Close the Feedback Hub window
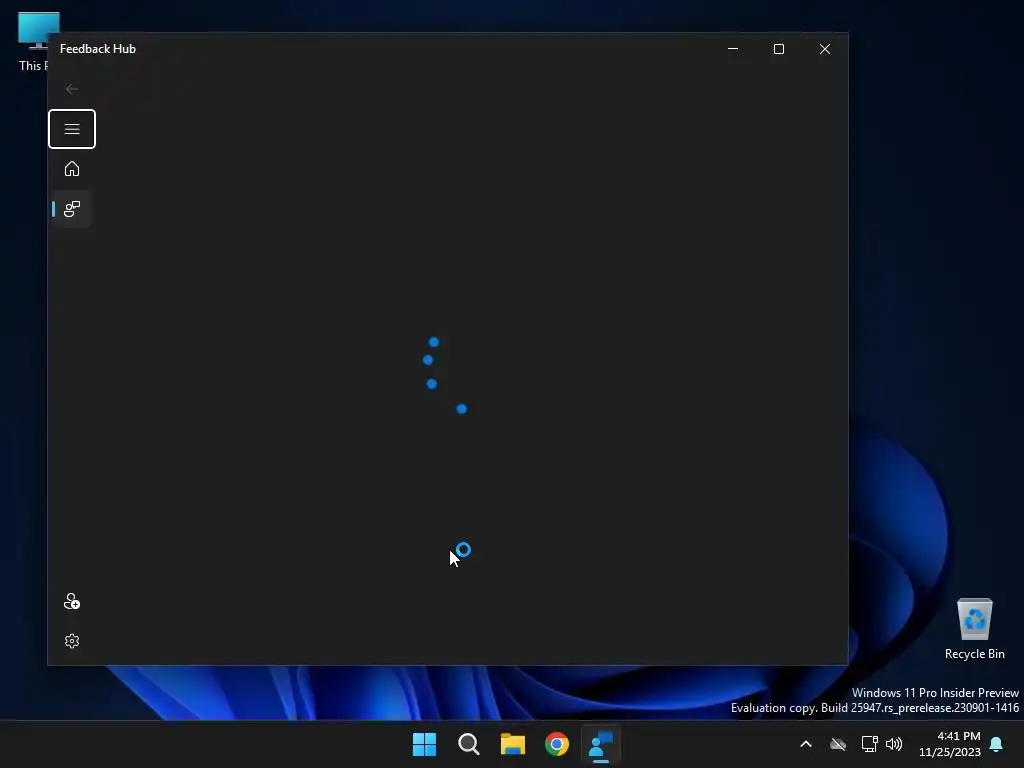Screen dimensions: 1024x768 pyautogui.click(x=825, y=49)
